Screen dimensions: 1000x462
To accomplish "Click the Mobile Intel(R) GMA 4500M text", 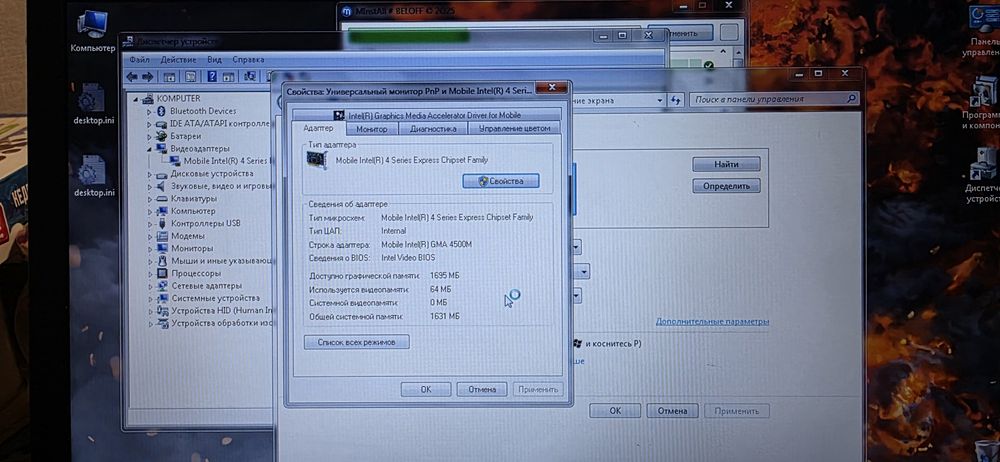I will 427,244.
